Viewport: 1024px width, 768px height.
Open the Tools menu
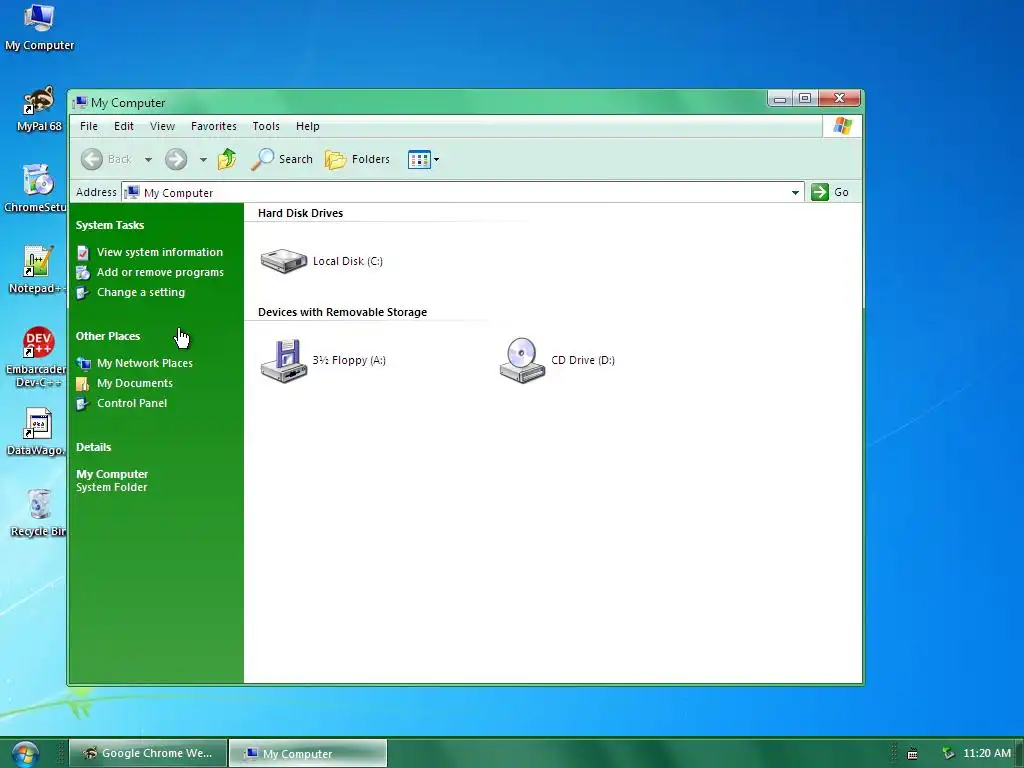(x=266, y=126)
